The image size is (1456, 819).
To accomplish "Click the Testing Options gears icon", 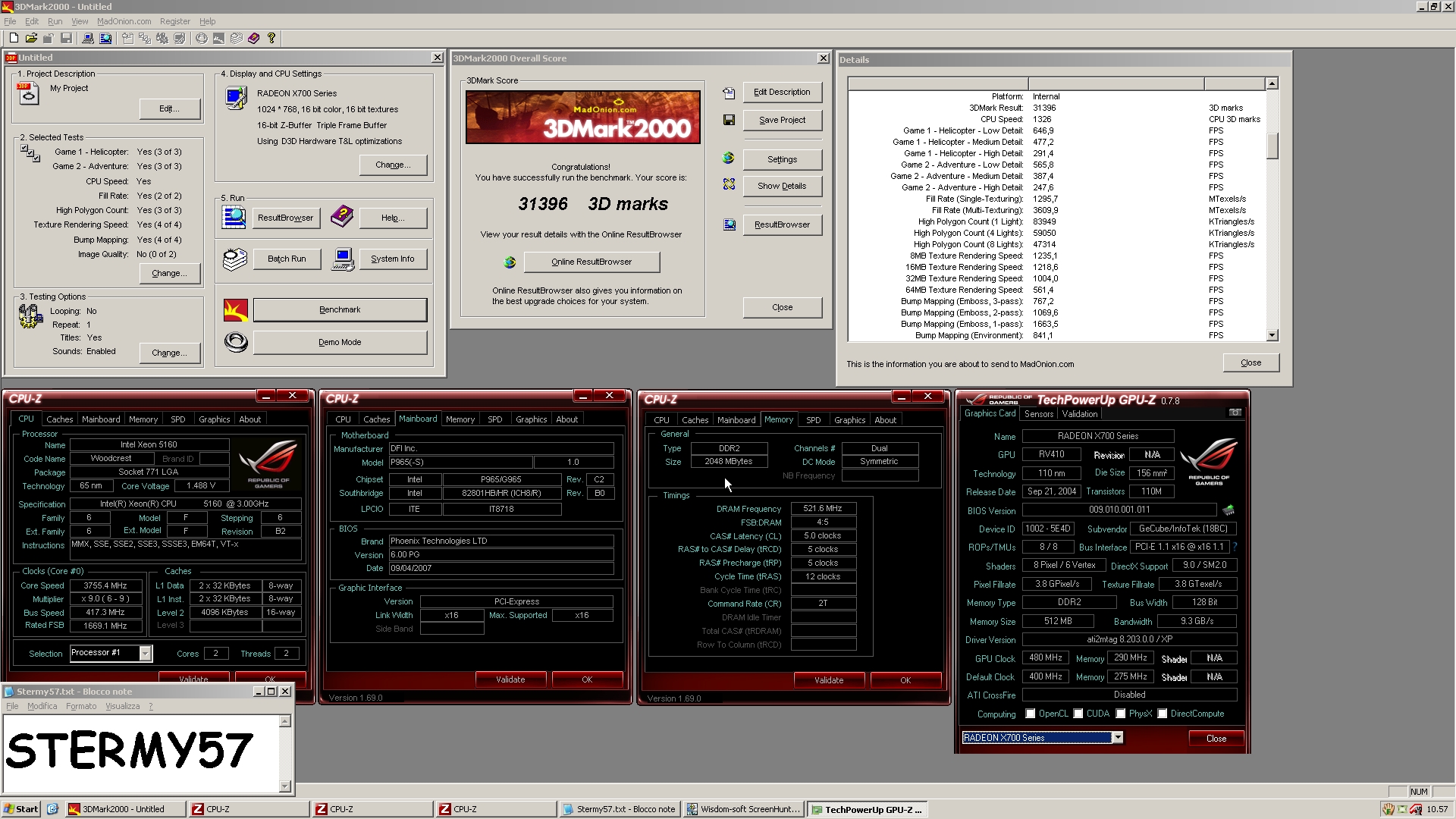I will coord(31,315).
